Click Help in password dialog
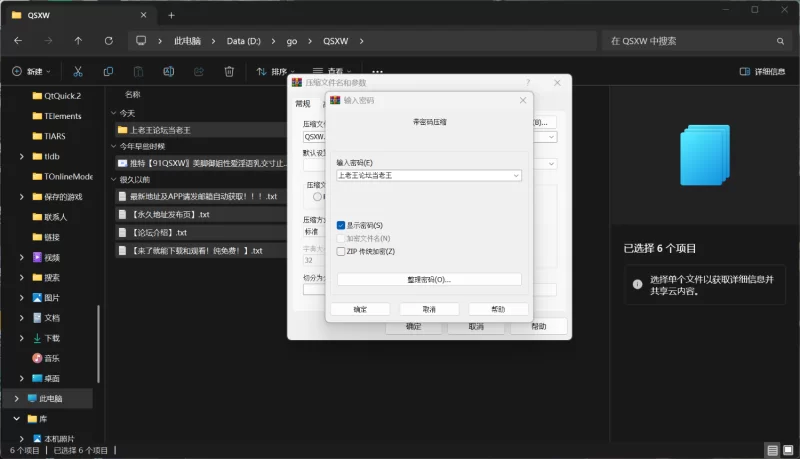 [498, 309]
